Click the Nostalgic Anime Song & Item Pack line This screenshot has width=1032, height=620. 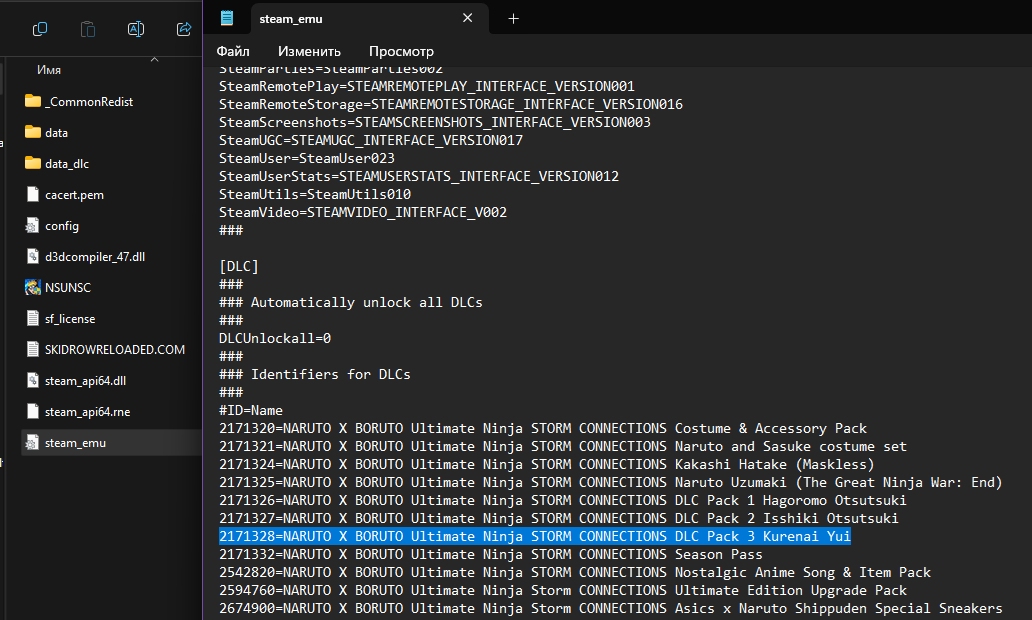(575, 573)
